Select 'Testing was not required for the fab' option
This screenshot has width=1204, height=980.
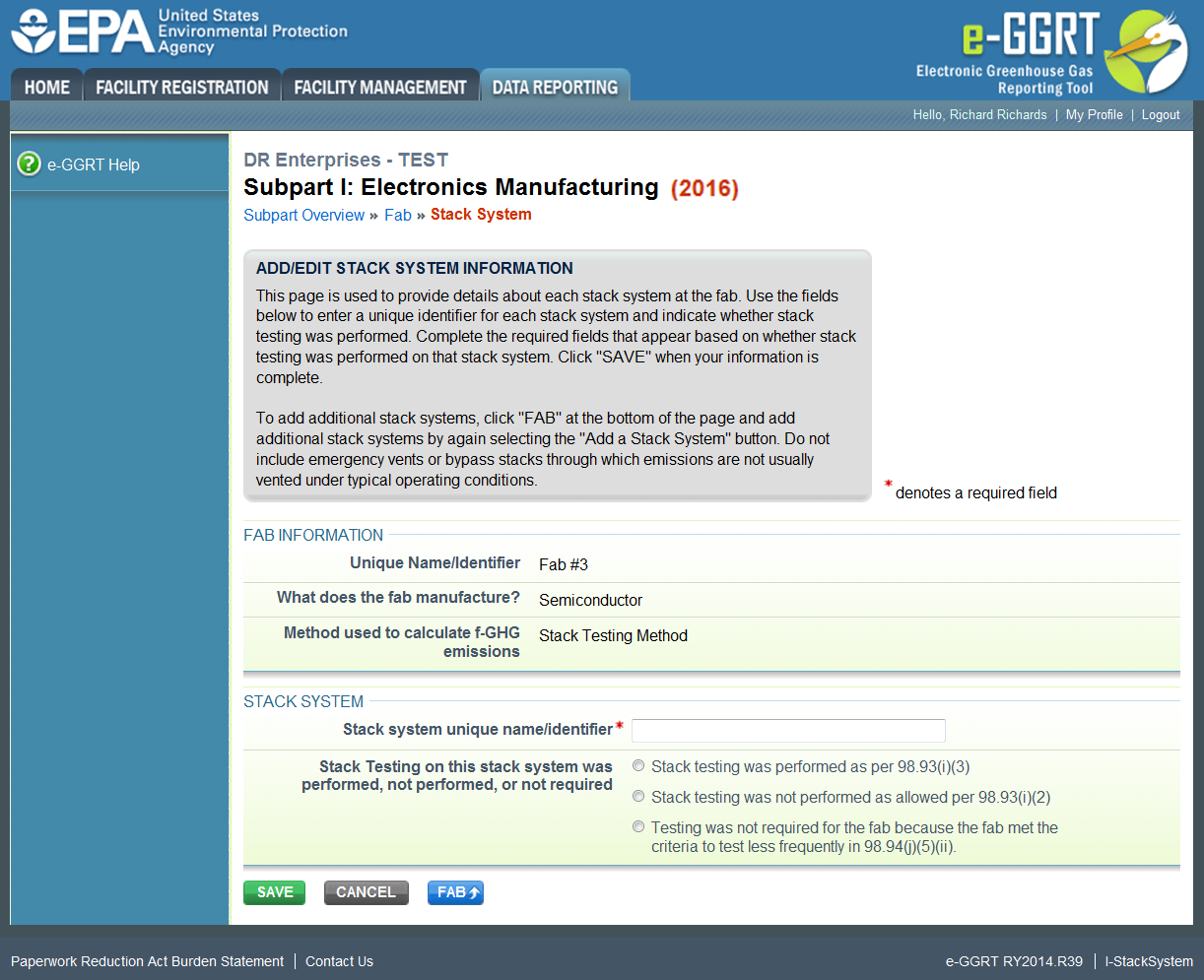[x=639, y=826]
